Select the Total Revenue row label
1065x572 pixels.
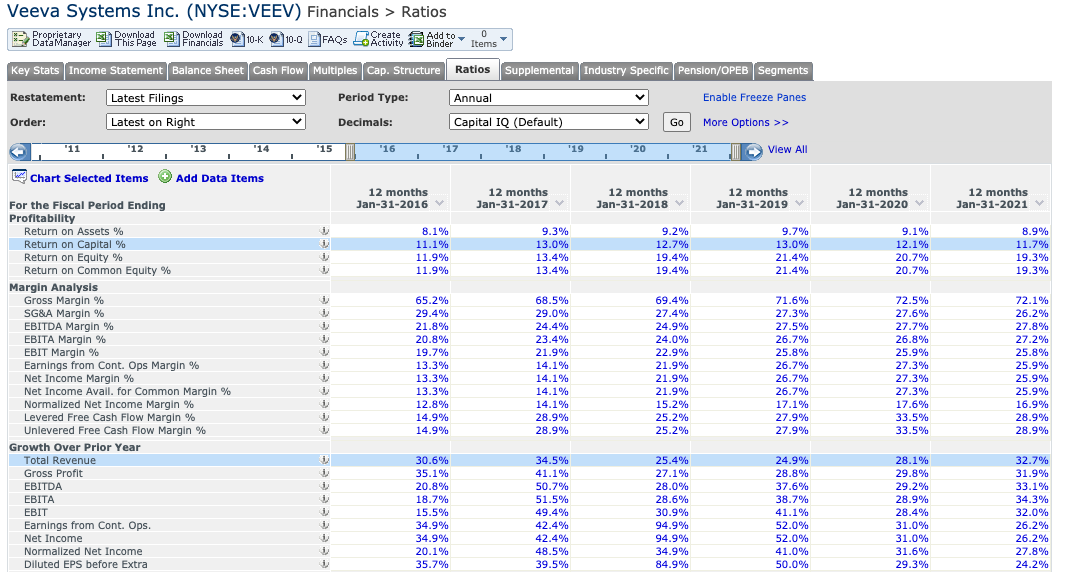point(60,461)
